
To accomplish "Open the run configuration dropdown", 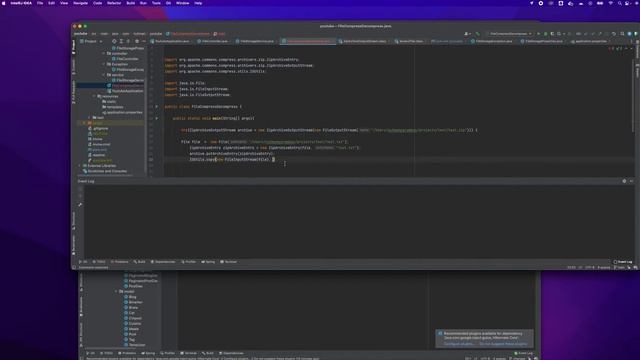I will point(510,34).
